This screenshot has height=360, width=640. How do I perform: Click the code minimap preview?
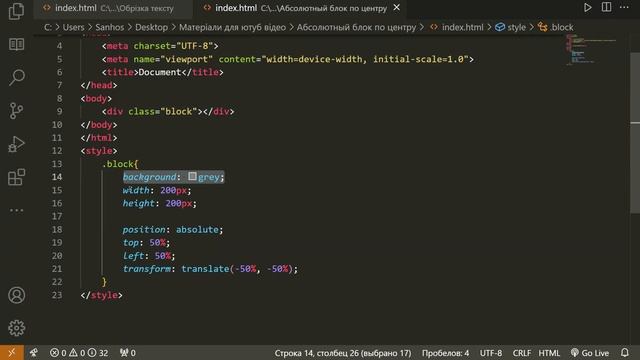(x=590, y=49)
